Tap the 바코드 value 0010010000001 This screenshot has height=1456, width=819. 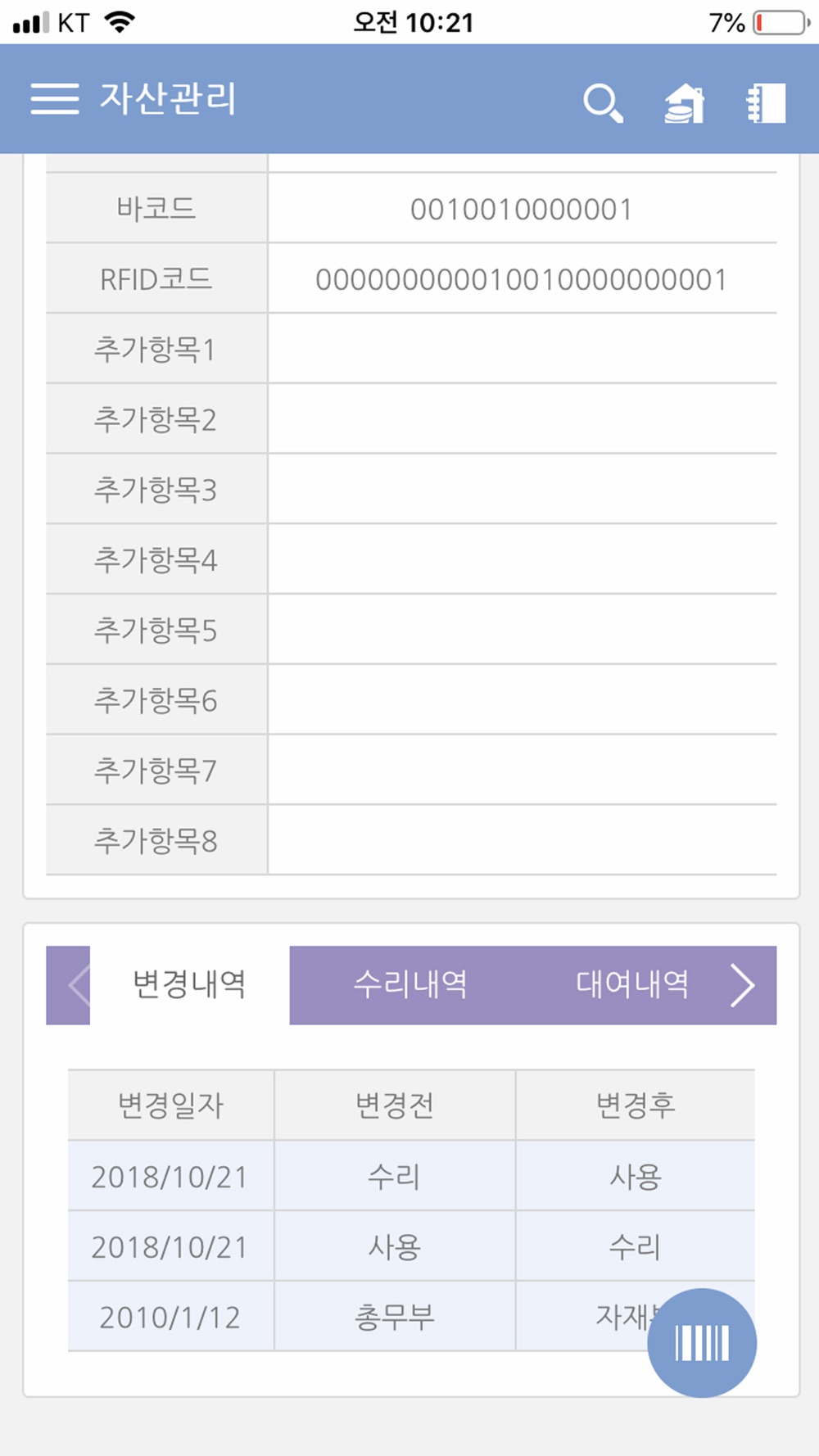522,210
